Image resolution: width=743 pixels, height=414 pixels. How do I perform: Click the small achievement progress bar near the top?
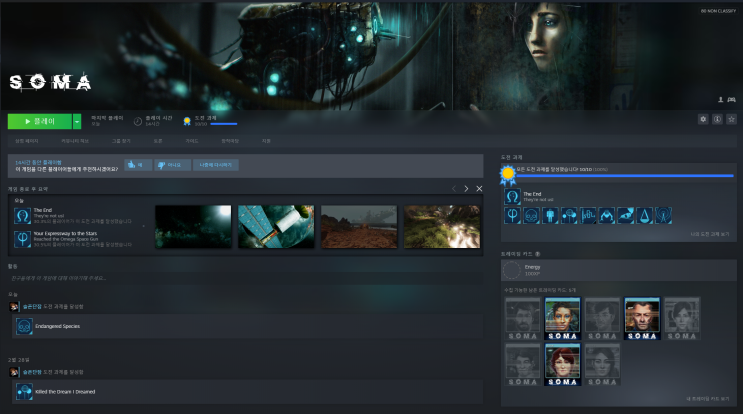click(224, 124)
